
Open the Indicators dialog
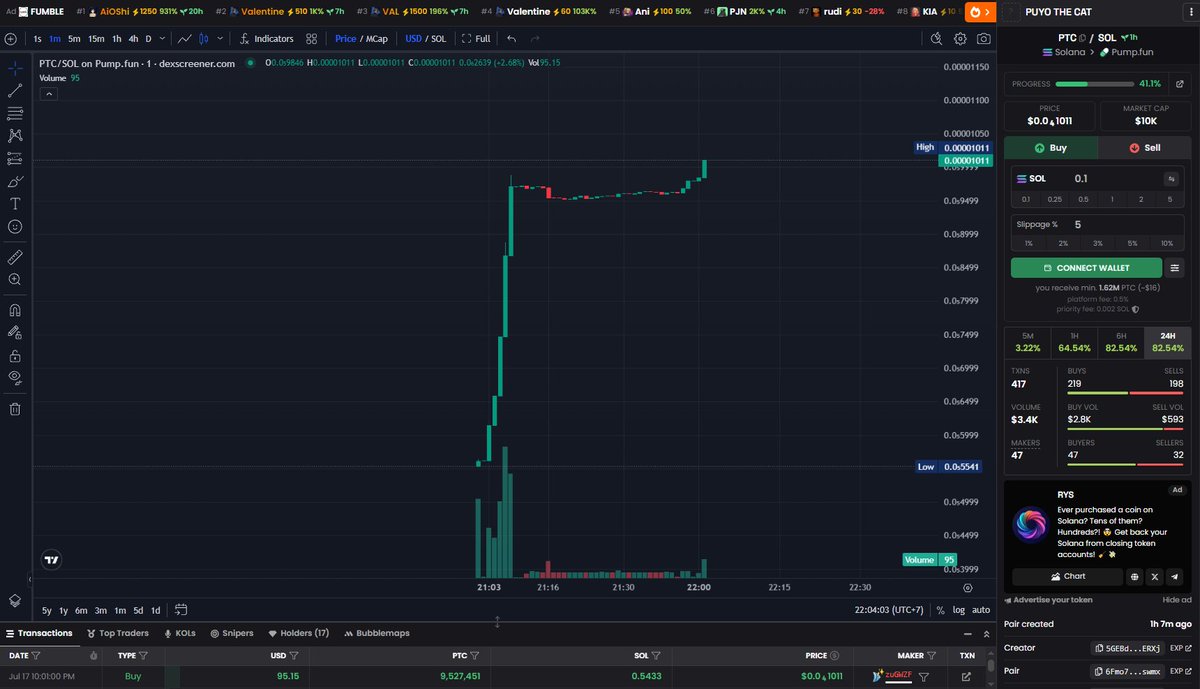click(267, 39)
